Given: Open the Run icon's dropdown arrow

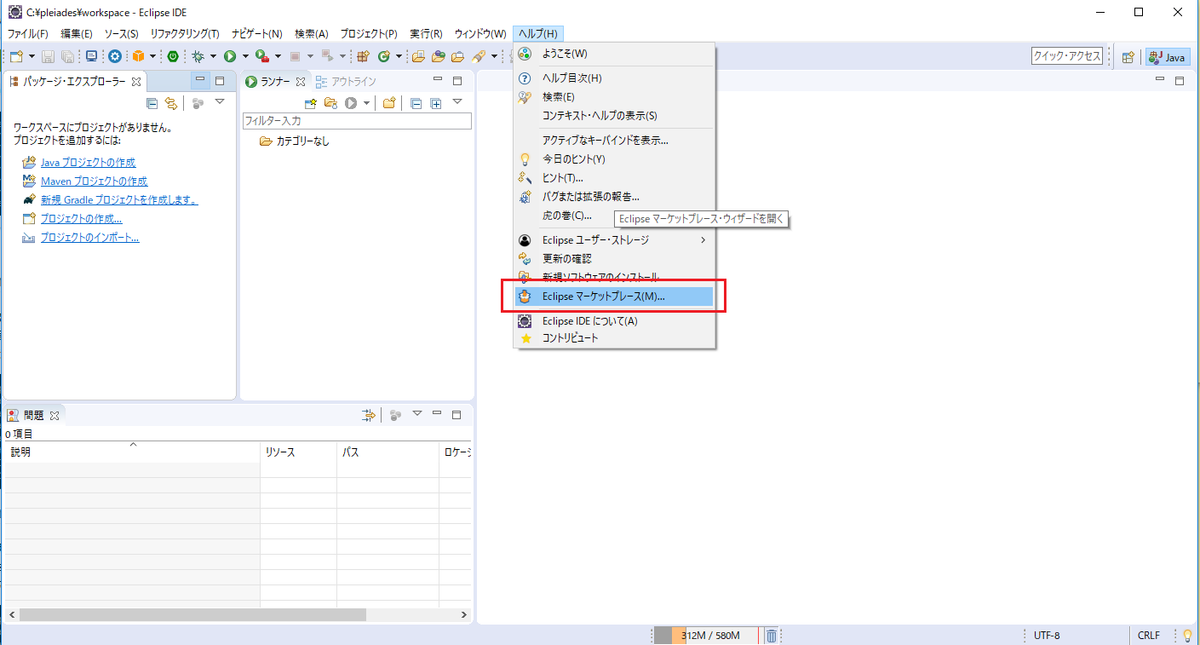Looking at the screenshot, I should pyautogui.click(x=245, y=57).
